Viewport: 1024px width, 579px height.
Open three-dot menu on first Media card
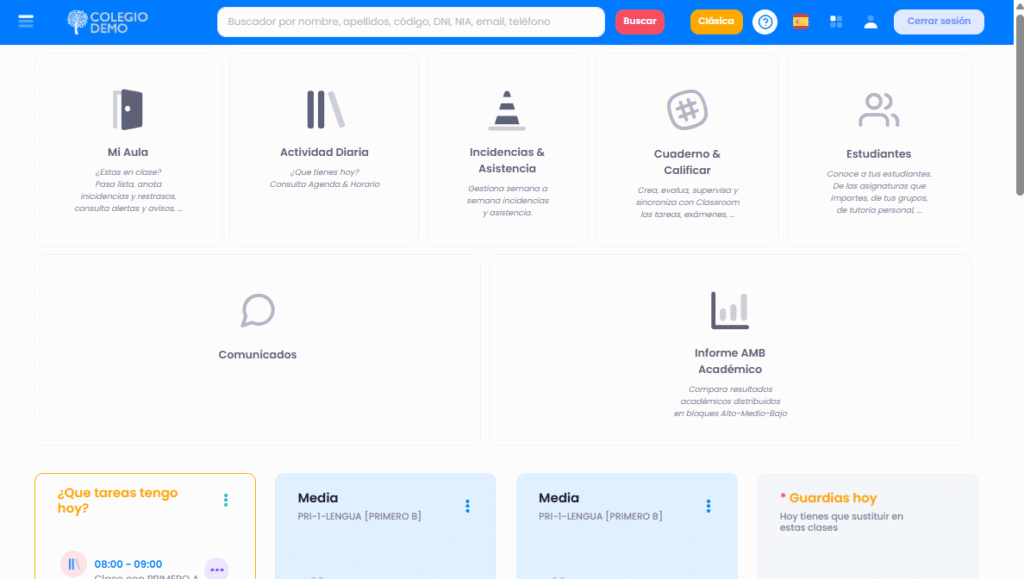(x=467, y=506)
